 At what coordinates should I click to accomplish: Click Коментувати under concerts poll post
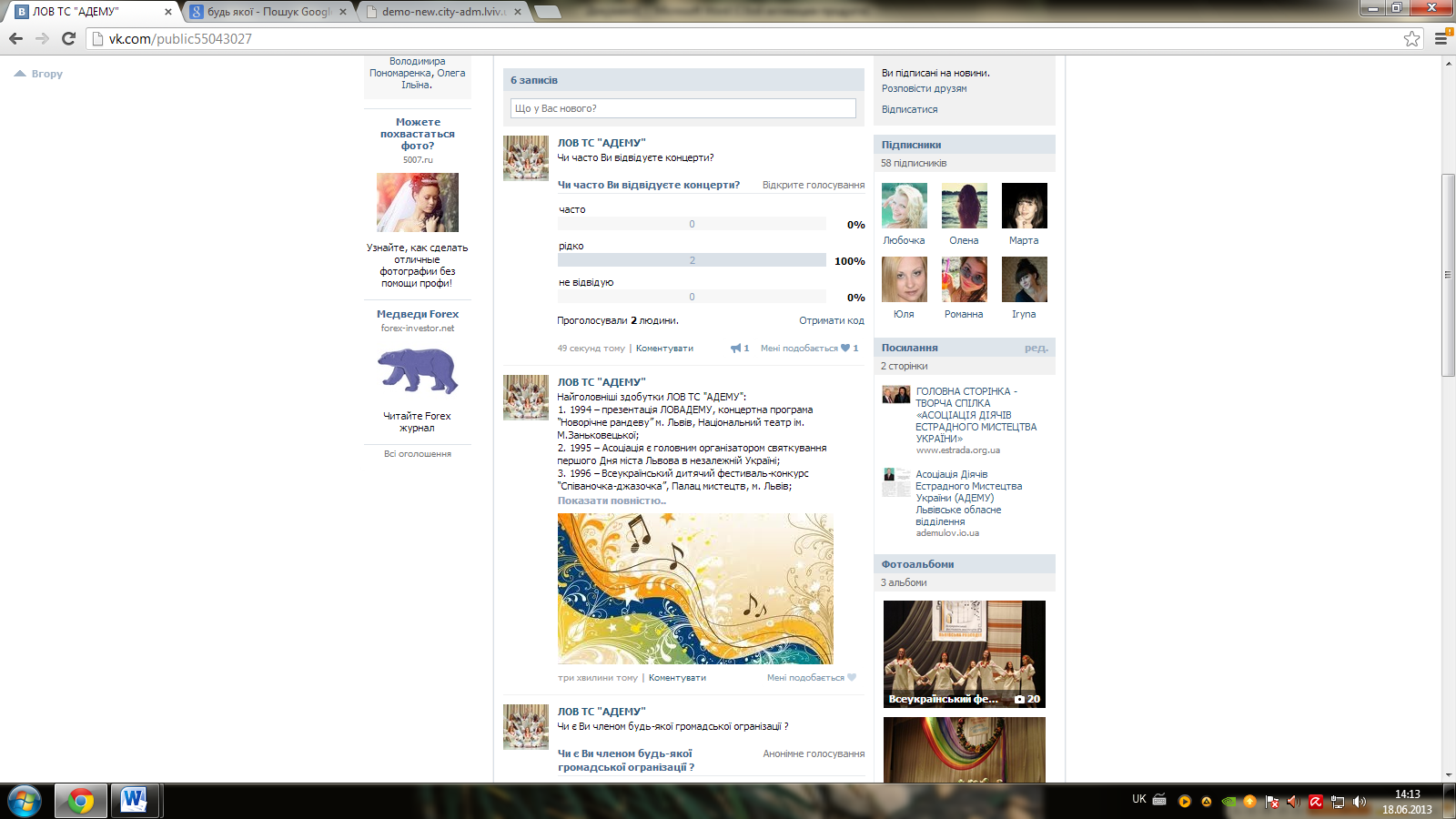(x=664, y=349)
